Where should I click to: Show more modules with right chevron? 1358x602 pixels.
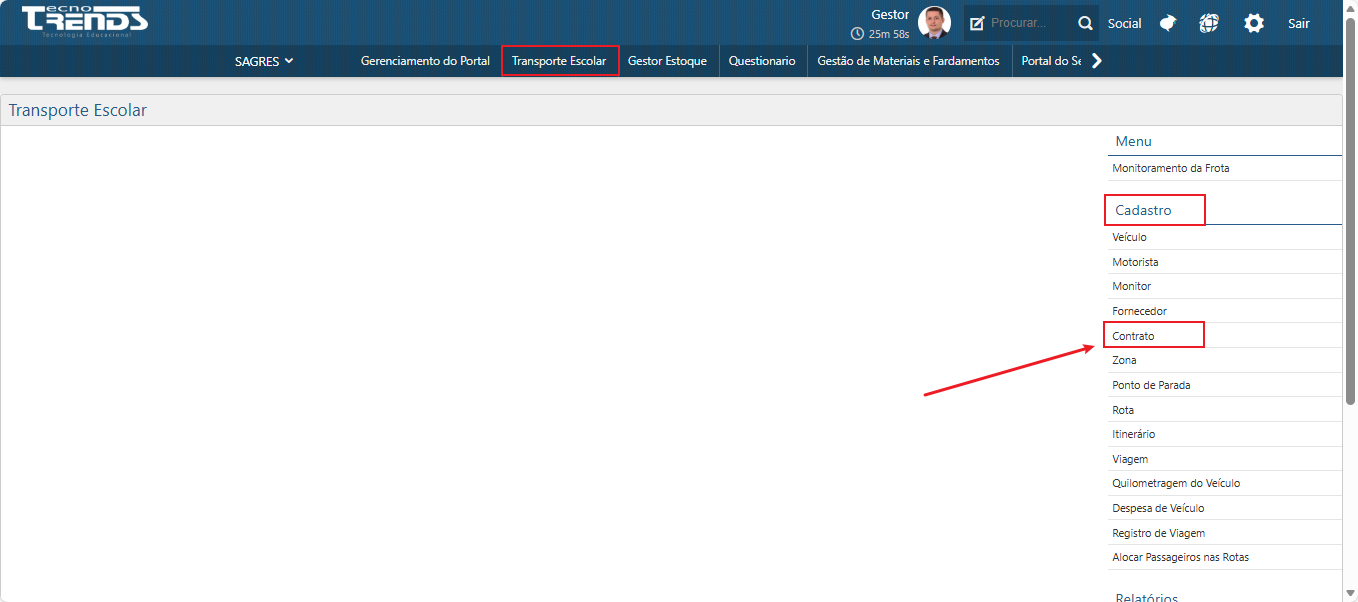(x=1096, y=61)
